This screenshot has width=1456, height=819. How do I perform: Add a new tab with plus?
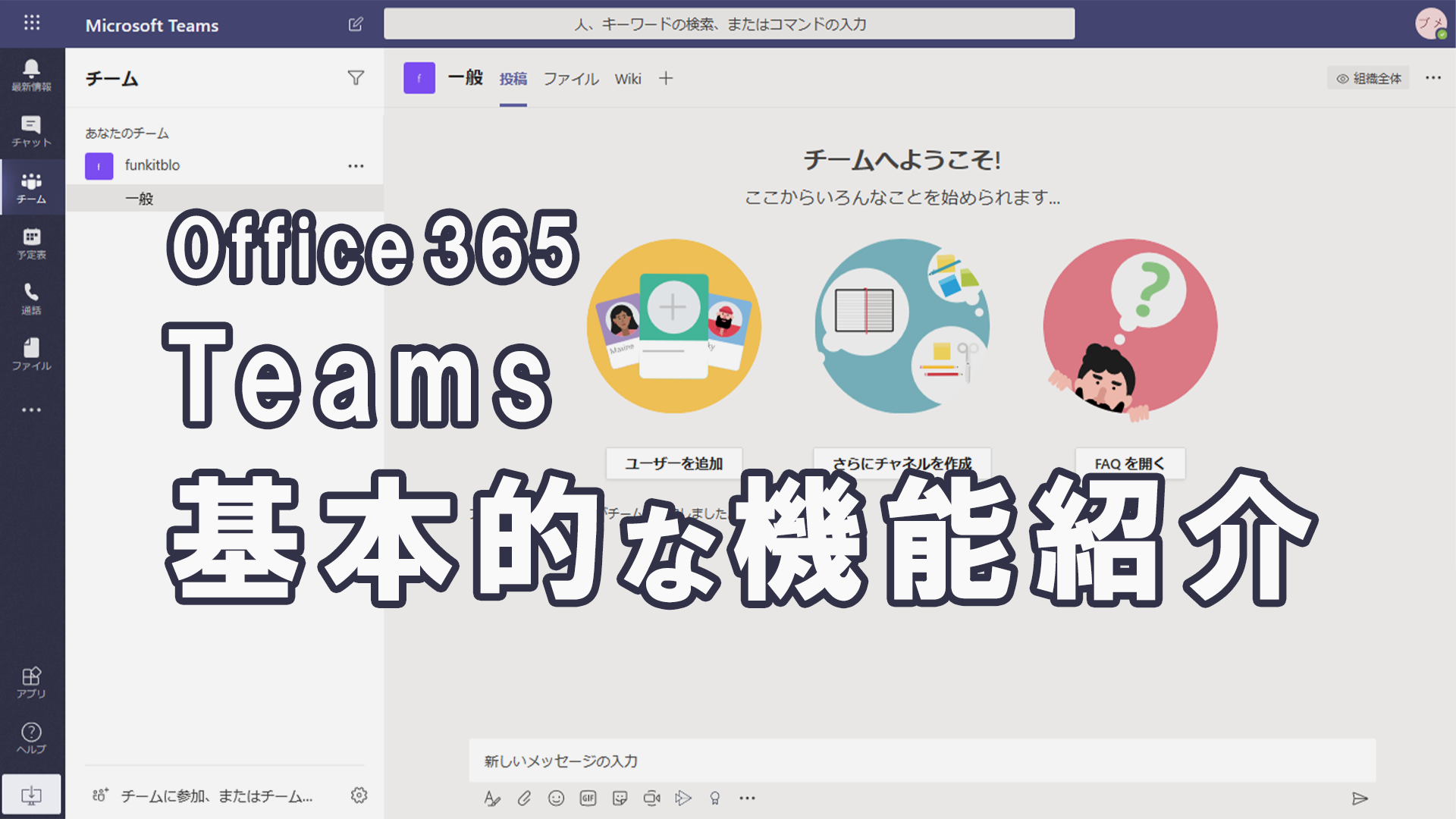coord(666,78)
